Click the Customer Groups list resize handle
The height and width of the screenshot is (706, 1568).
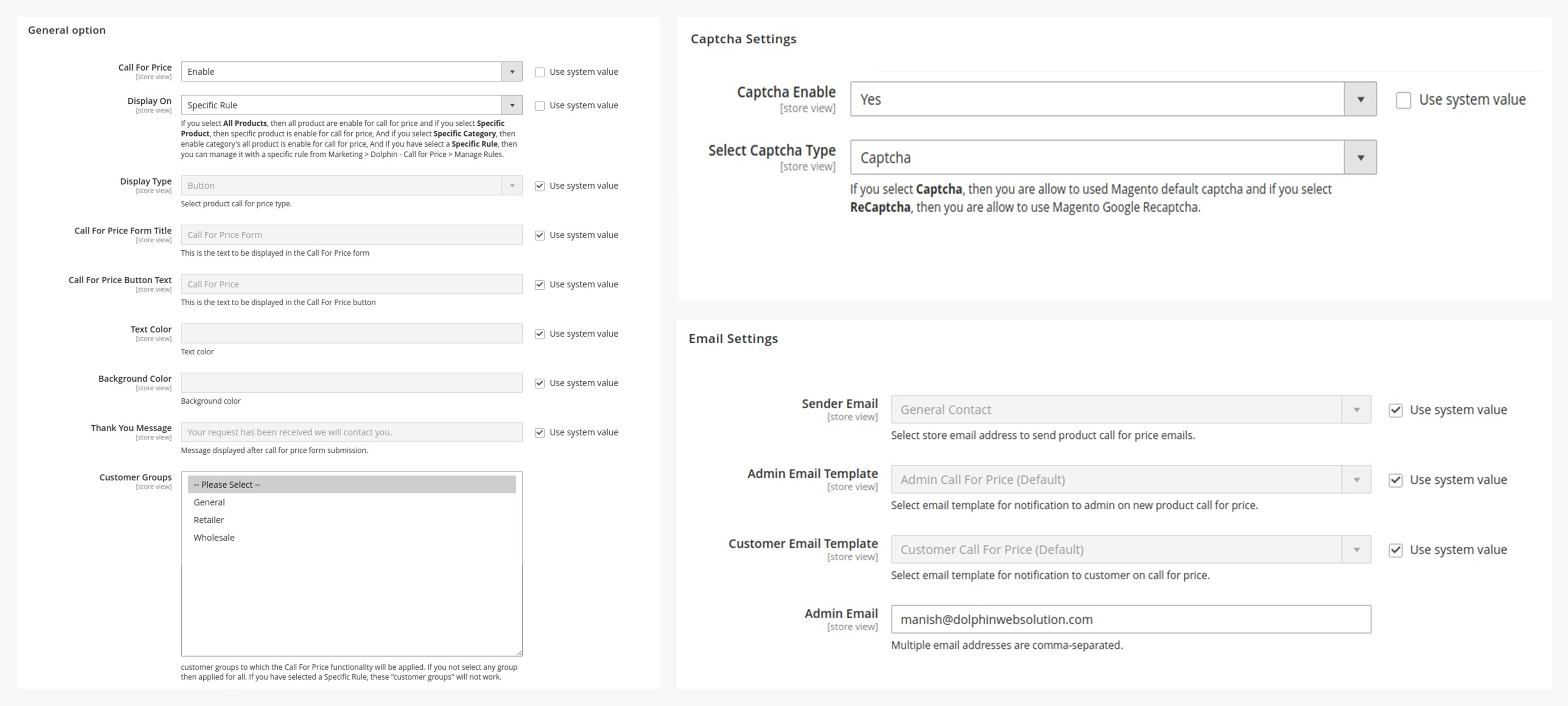pos(519,653)
